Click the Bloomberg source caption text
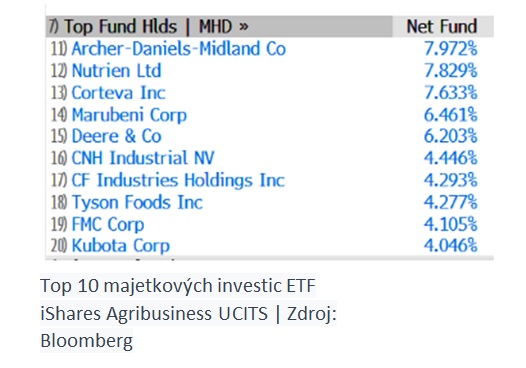526x368 pixels. pos(87,341)
